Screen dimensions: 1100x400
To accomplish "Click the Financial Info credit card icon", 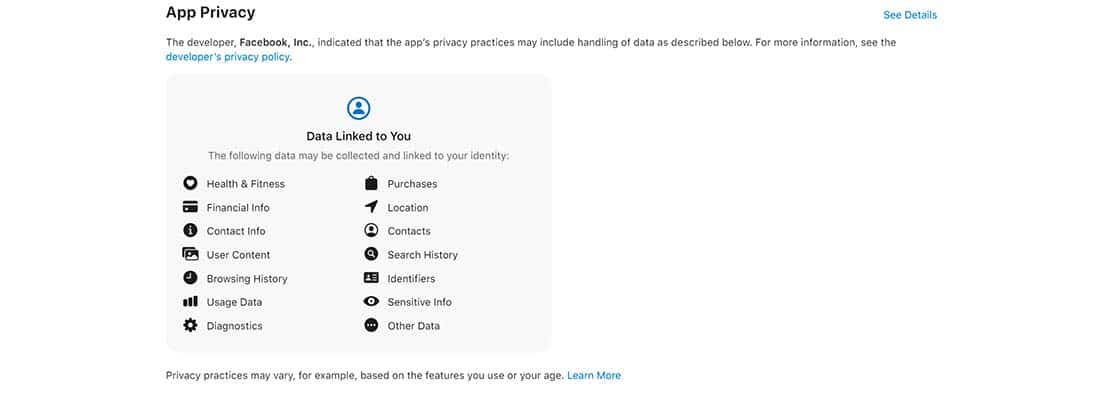I will (x=190, y=207).
